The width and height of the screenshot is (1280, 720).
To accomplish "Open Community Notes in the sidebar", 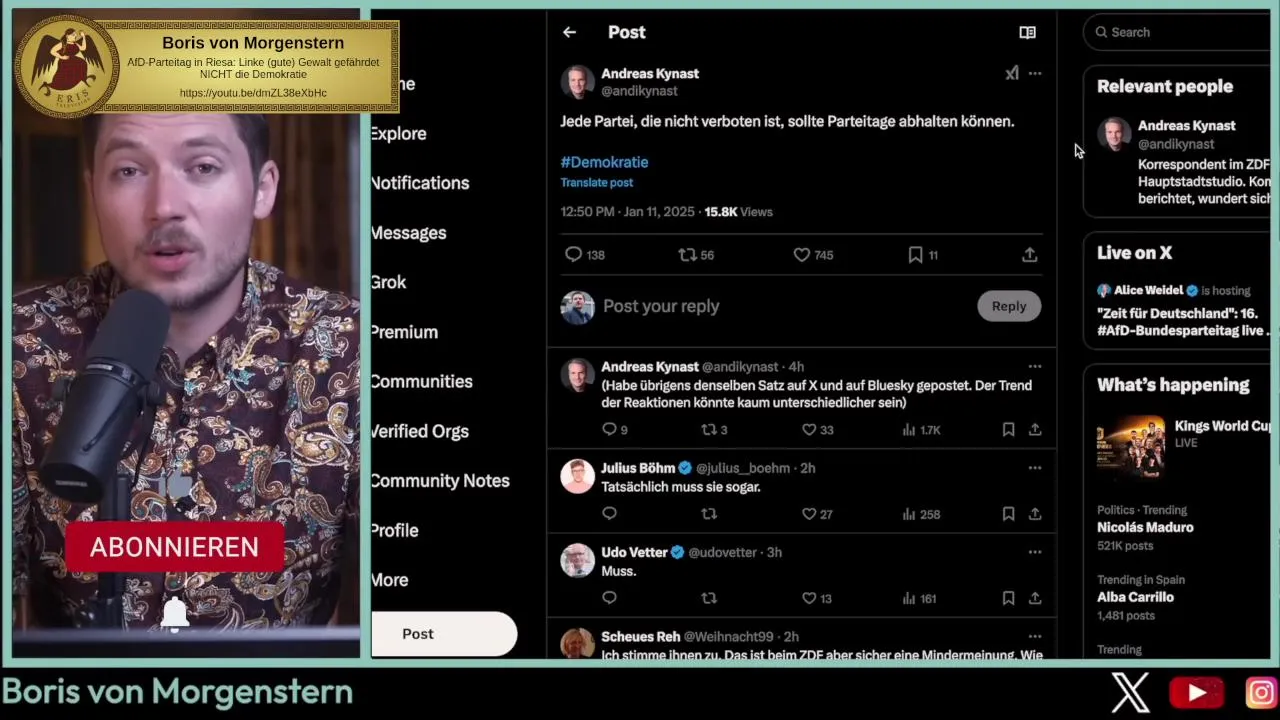I will click(440, 481).
